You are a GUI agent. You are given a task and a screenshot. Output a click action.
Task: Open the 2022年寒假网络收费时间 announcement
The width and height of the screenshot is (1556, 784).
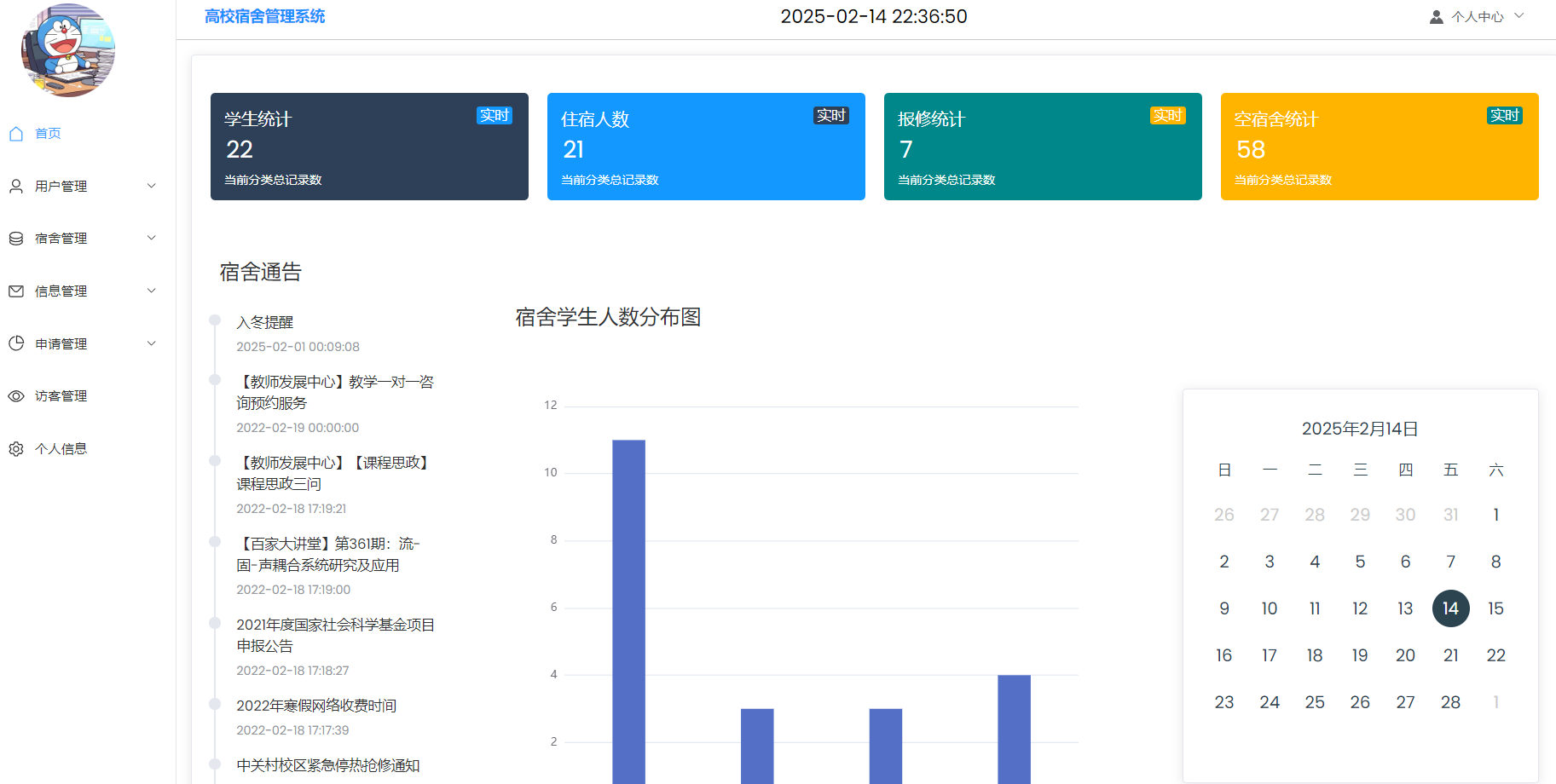click(316, 706)
